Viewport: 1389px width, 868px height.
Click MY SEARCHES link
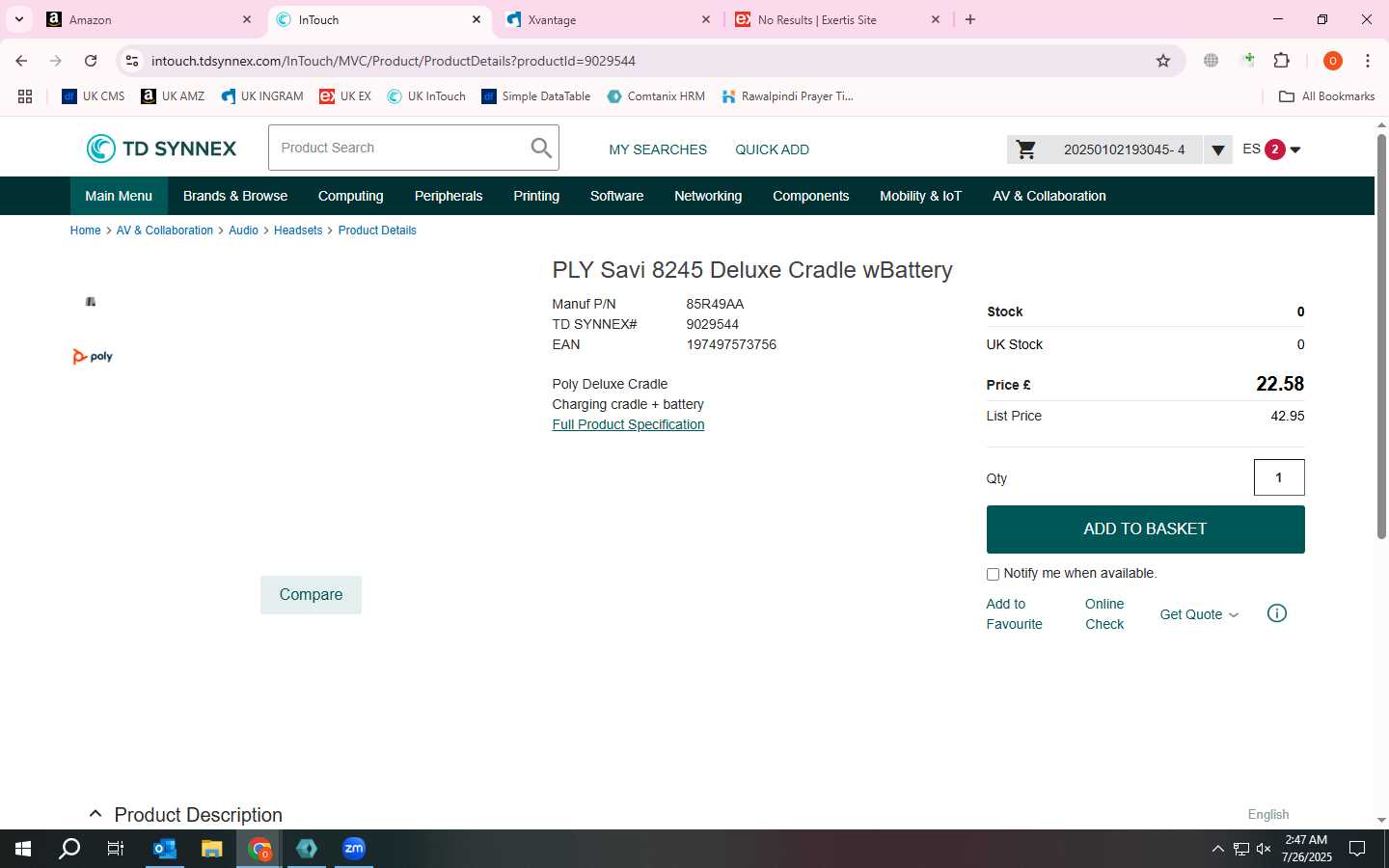pyautogui.click(x=658, y=149)
